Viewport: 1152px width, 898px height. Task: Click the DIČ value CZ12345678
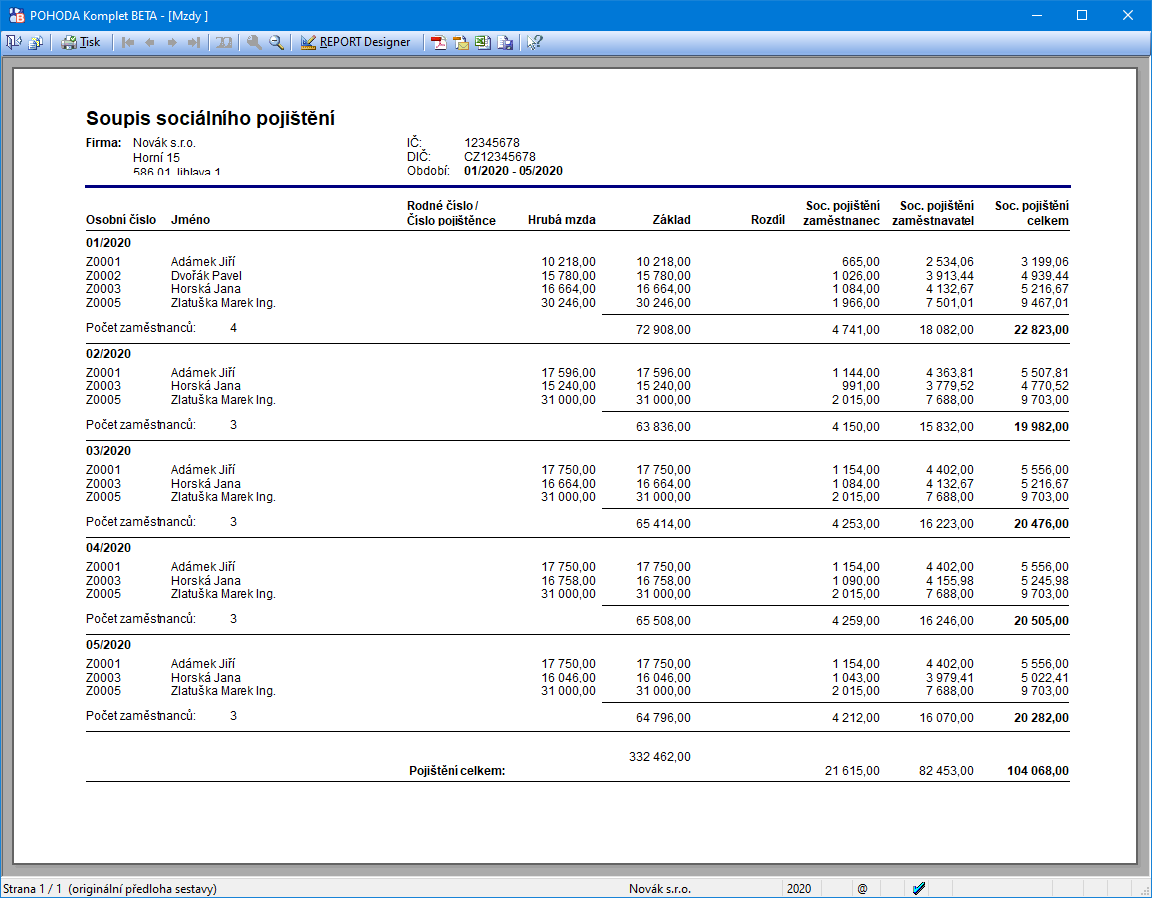pyautogui.click(x=500, y=157)
